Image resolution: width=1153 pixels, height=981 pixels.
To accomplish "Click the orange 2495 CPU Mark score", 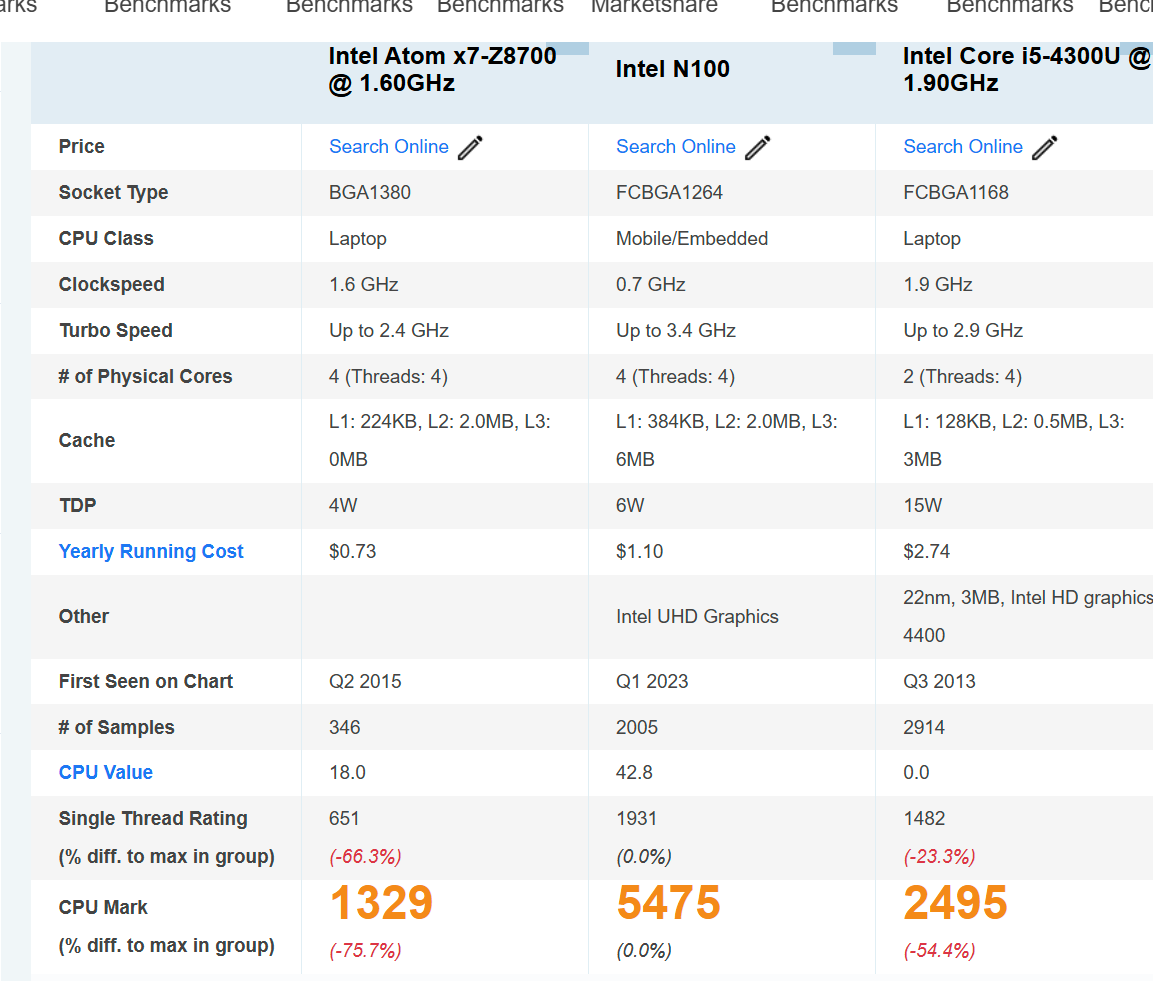I will point(955,902).
